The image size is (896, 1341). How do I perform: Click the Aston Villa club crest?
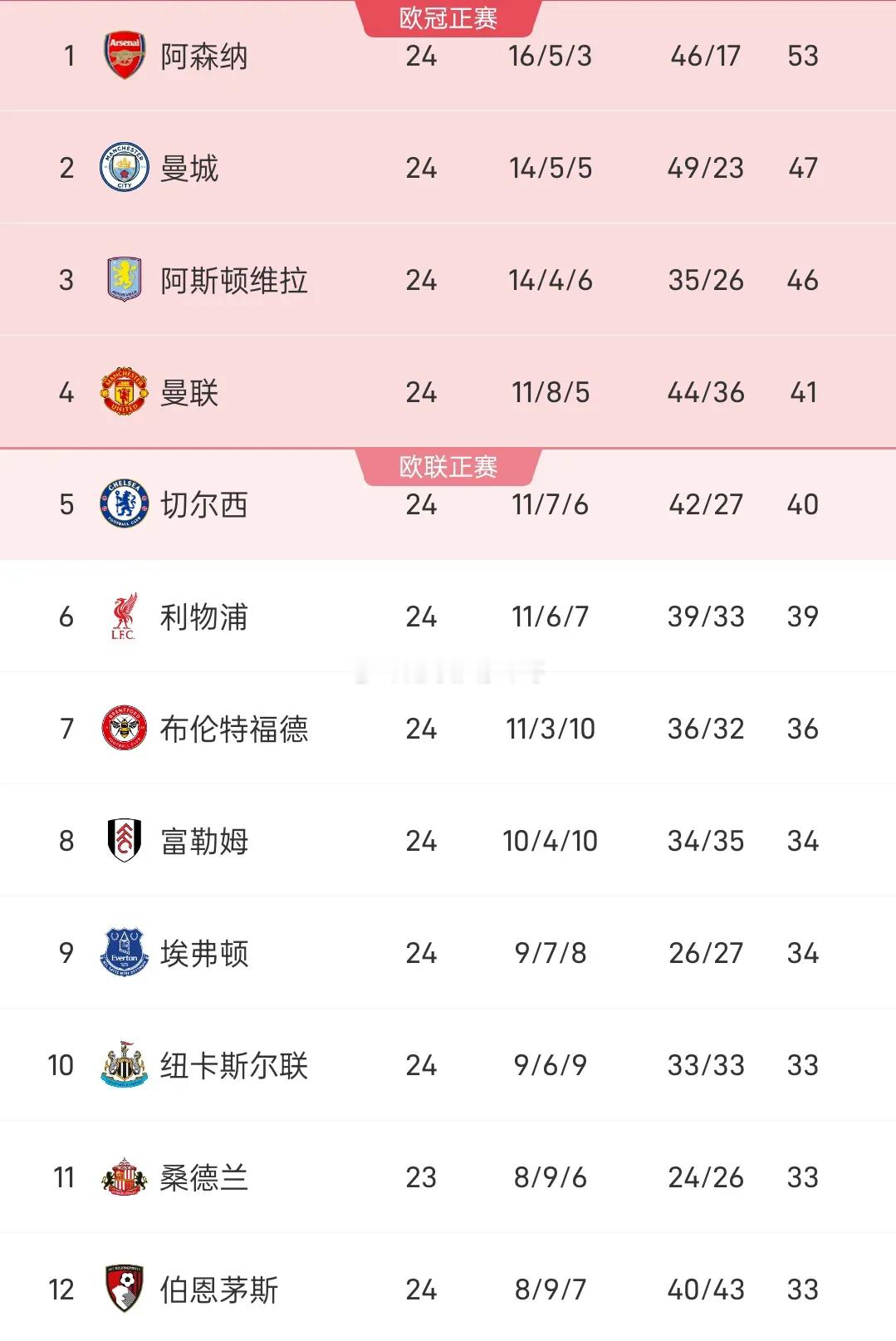click(125, 280)
